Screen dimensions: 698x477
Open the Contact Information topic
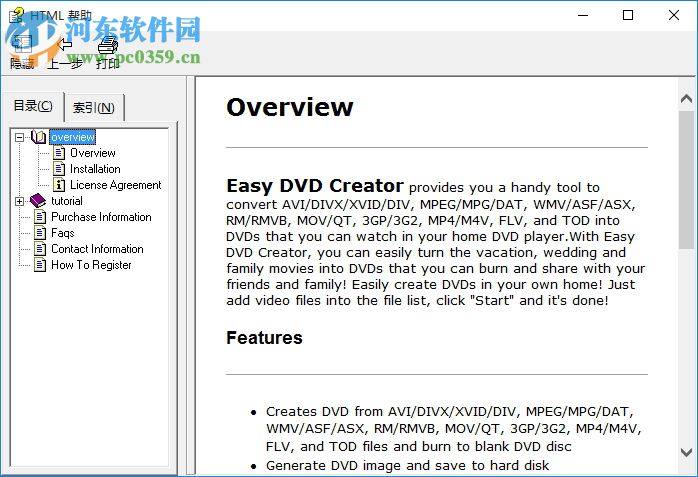(x=97, y=249)
